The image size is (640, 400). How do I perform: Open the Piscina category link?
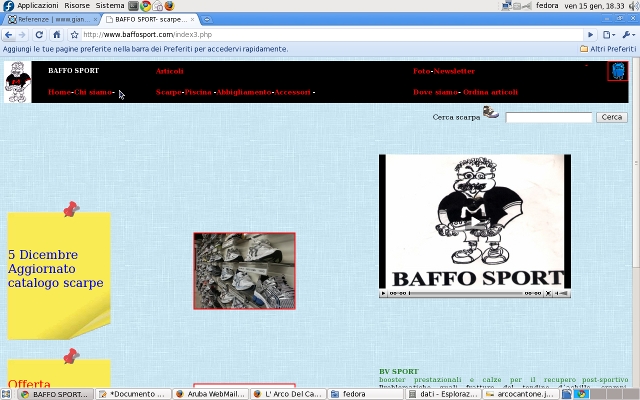(x=198, y=92)
